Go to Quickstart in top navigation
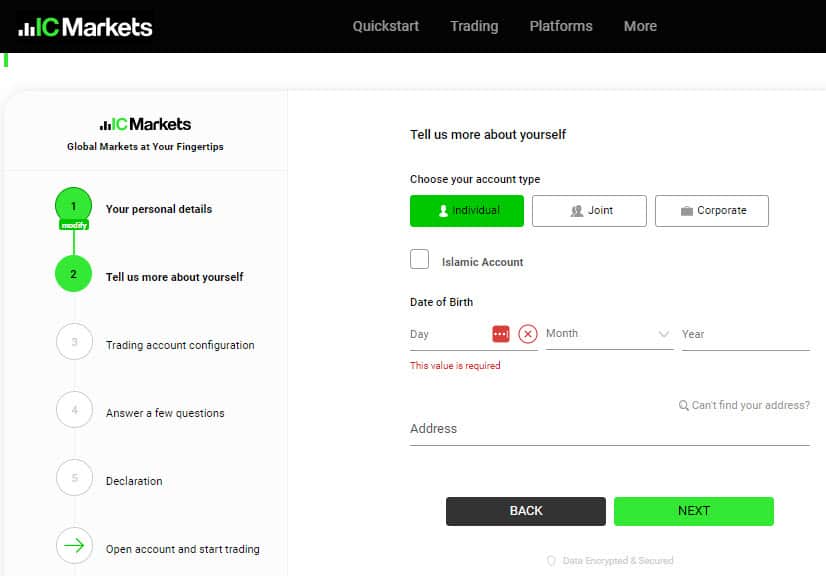Screen dimensions: 826x576 [x=386, y=26]
